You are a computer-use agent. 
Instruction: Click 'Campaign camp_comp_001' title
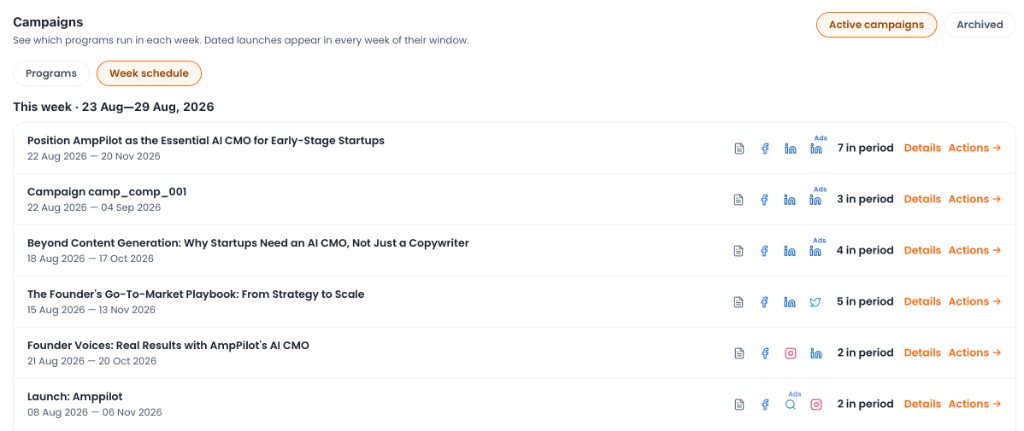tap(107, 191)
